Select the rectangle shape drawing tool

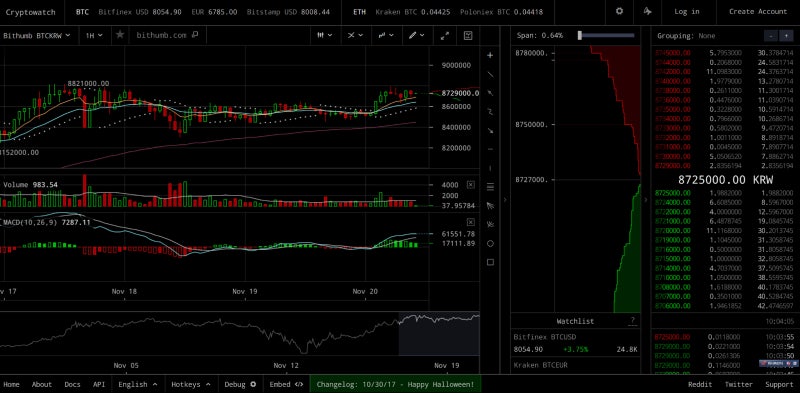(490, 262)
